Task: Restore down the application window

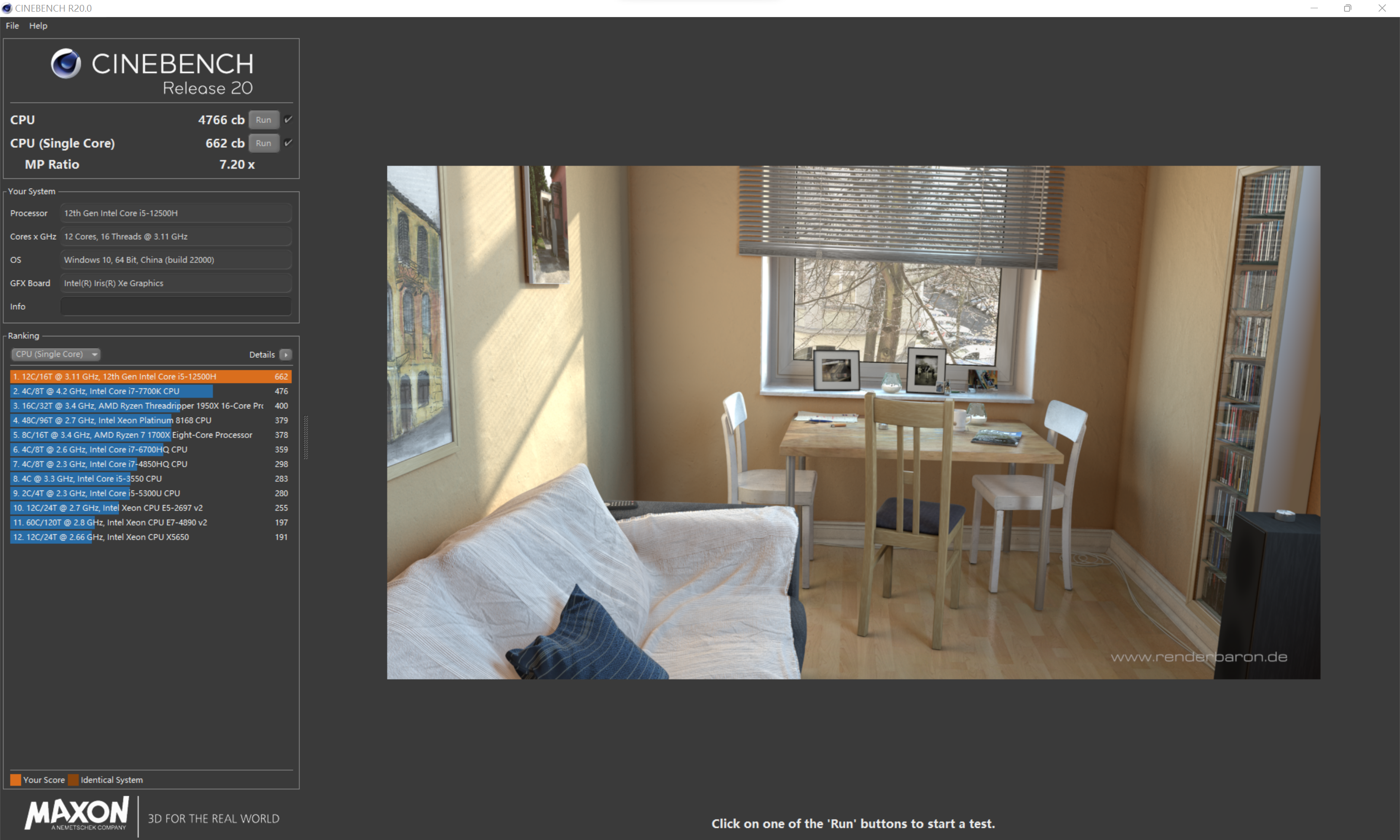Action: [1347, 8]
